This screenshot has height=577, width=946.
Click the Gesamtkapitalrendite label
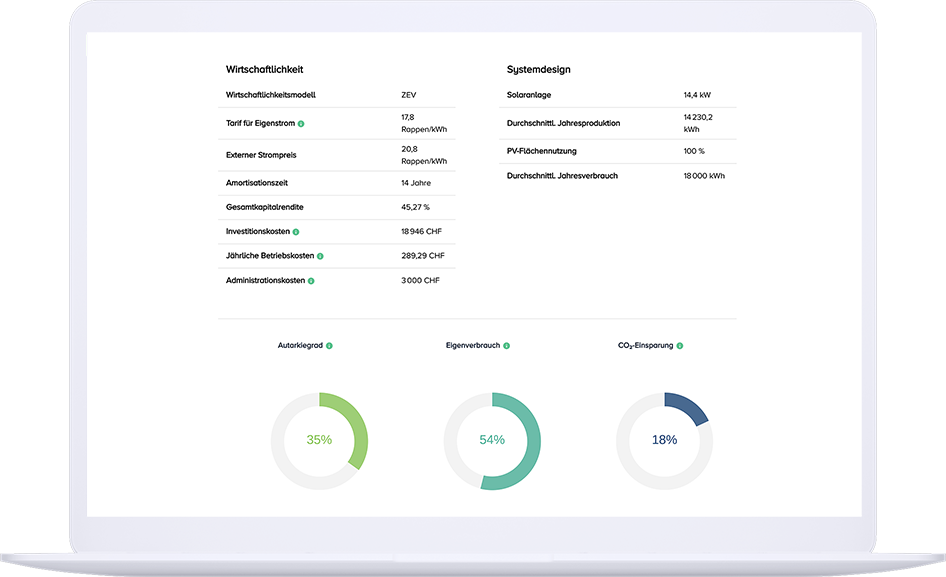click(264, 207)
